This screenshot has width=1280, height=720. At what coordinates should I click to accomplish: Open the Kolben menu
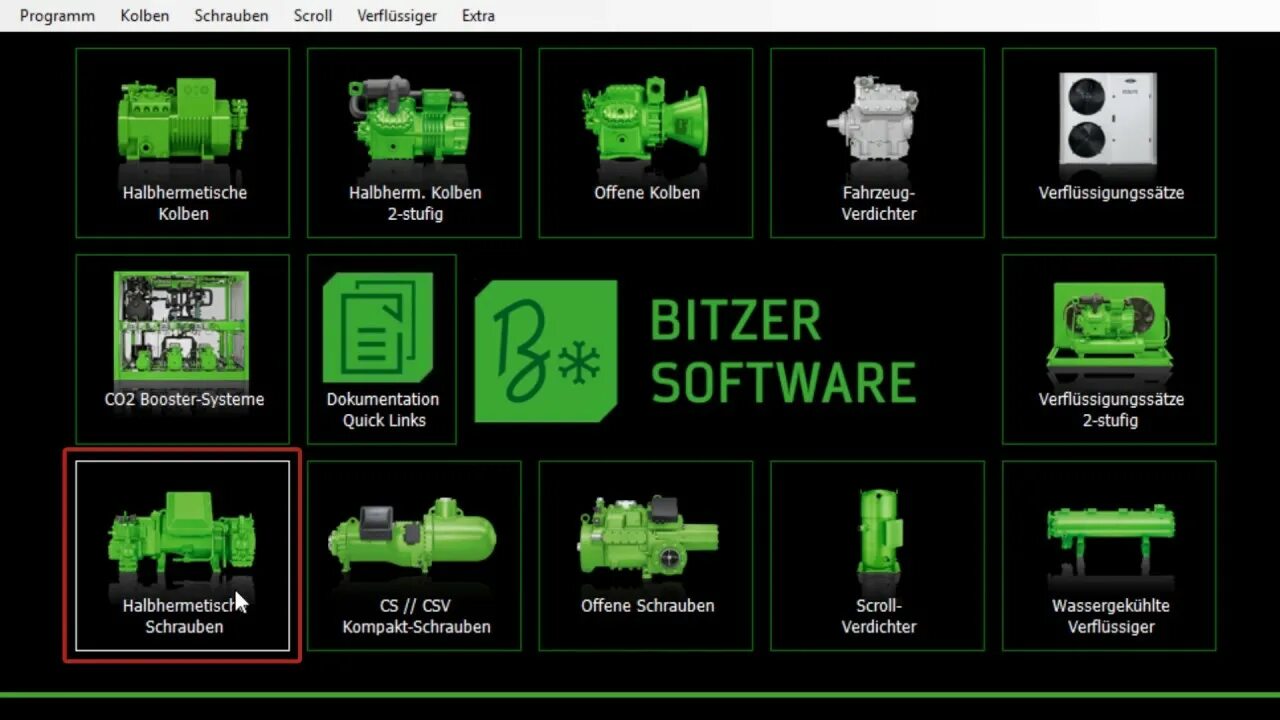coord(145,16)
